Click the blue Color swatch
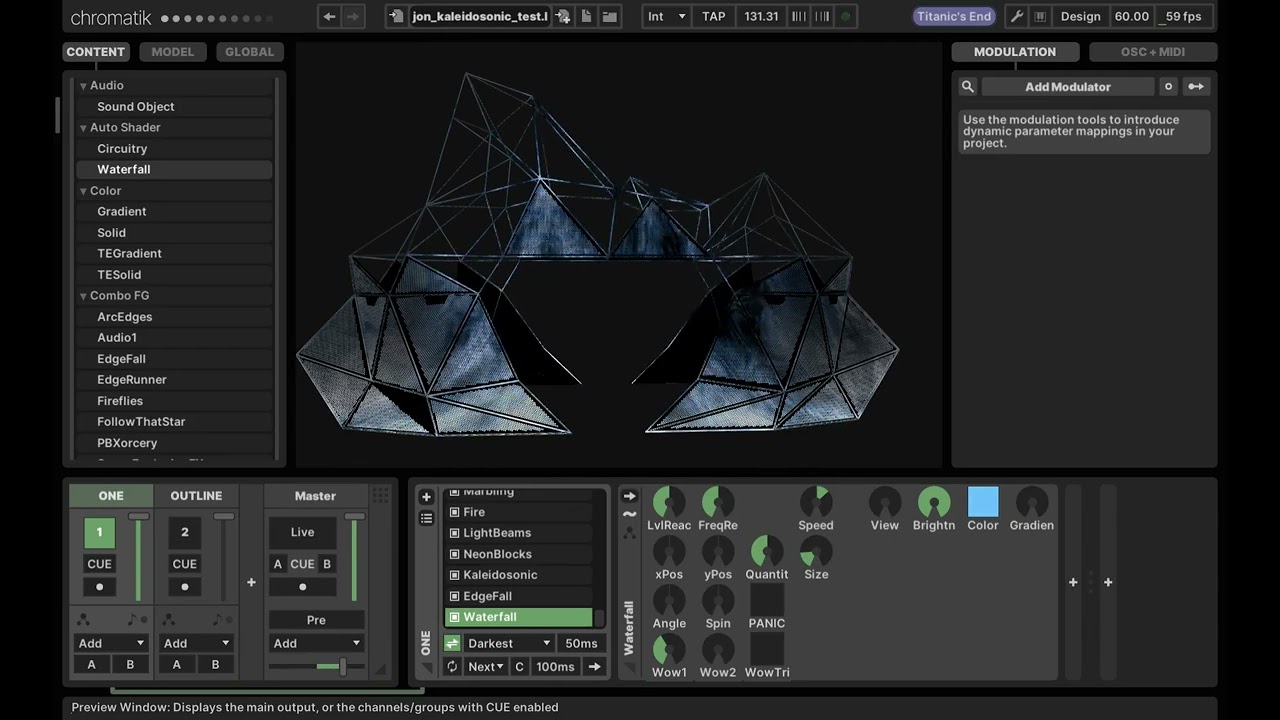This screenshot has height=720, width=1280. [x=982, y=502]
